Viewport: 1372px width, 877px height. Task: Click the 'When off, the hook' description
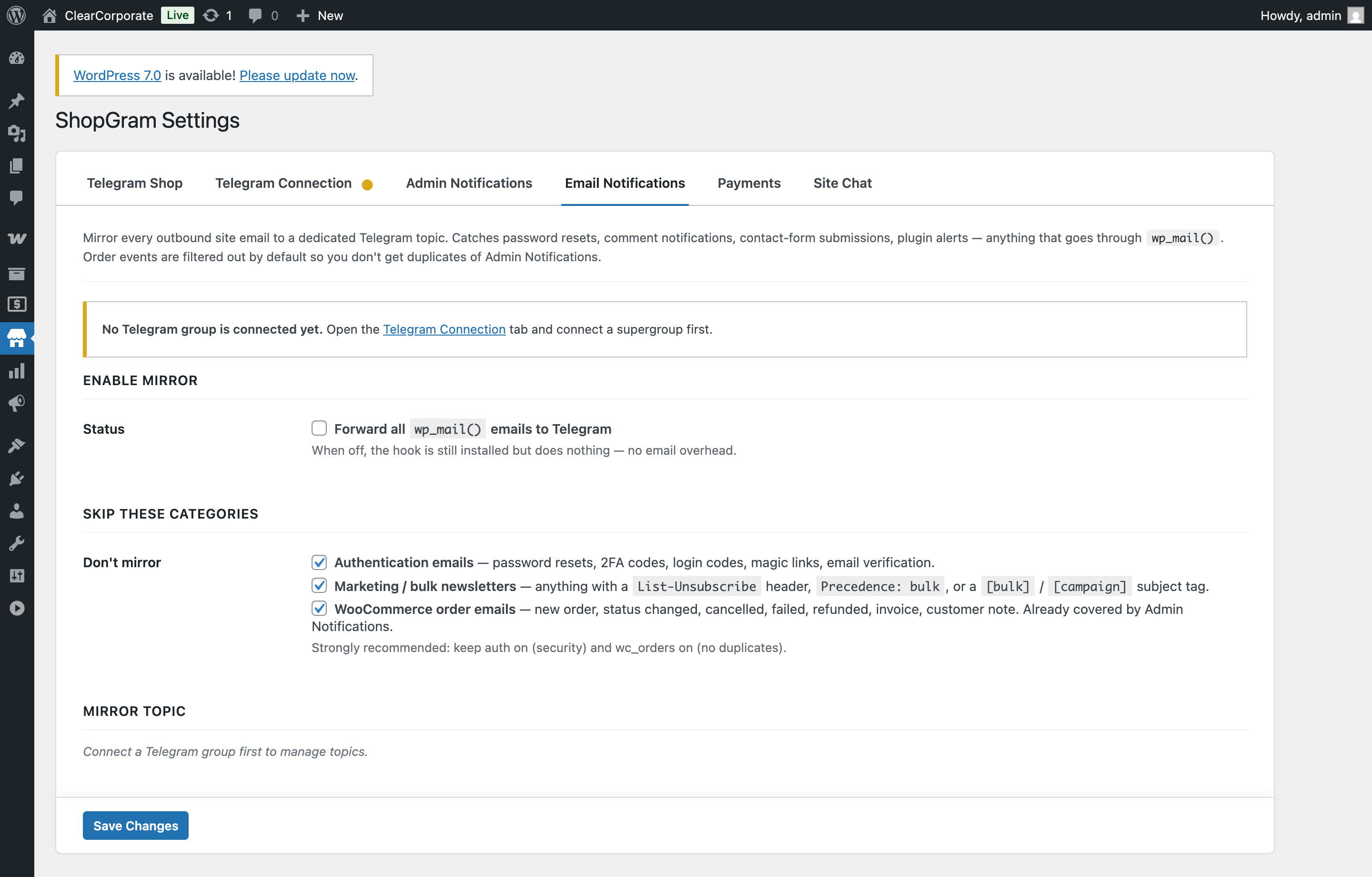tap(524, 450)
